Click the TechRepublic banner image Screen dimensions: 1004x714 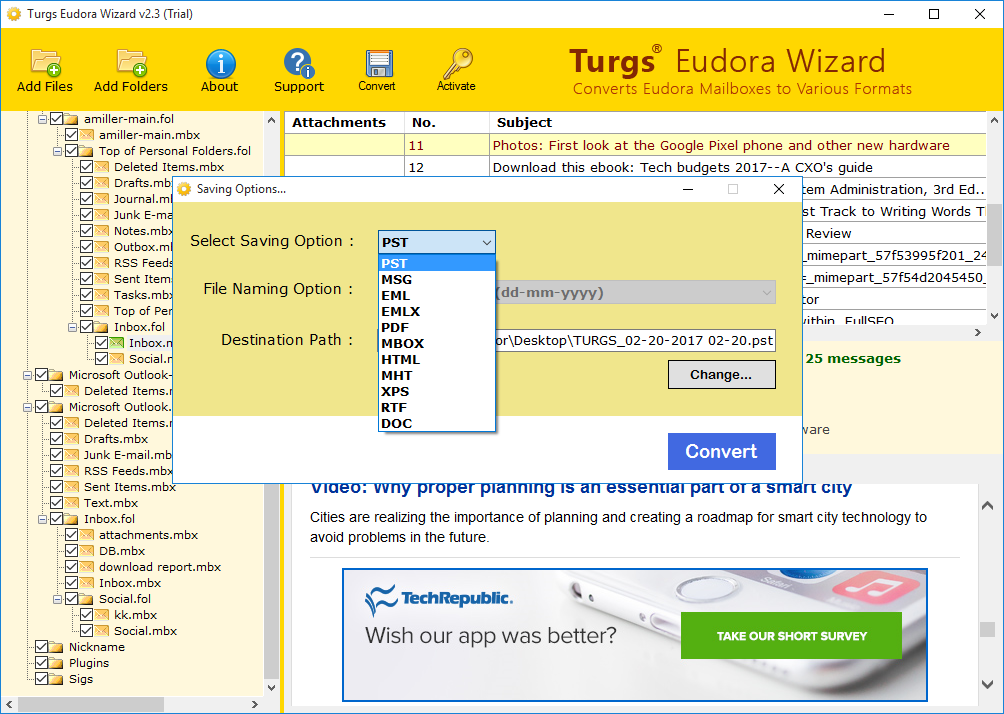coord(635,635)
